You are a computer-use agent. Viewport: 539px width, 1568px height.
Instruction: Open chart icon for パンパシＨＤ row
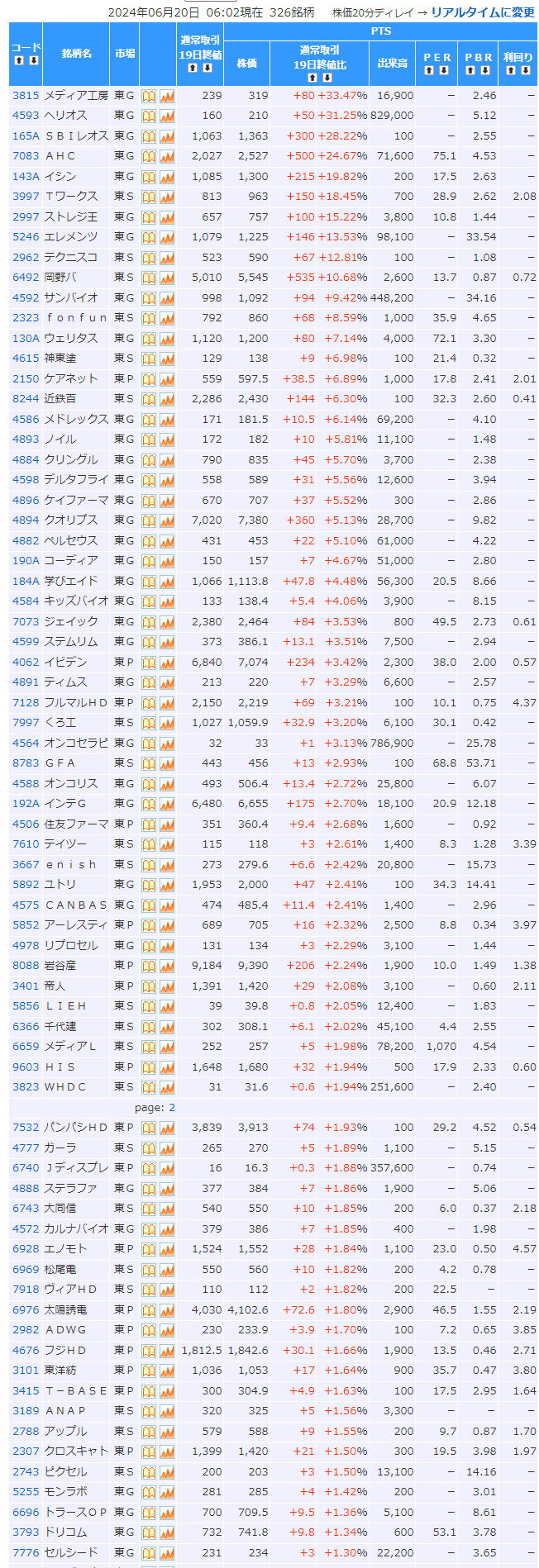167,1128
